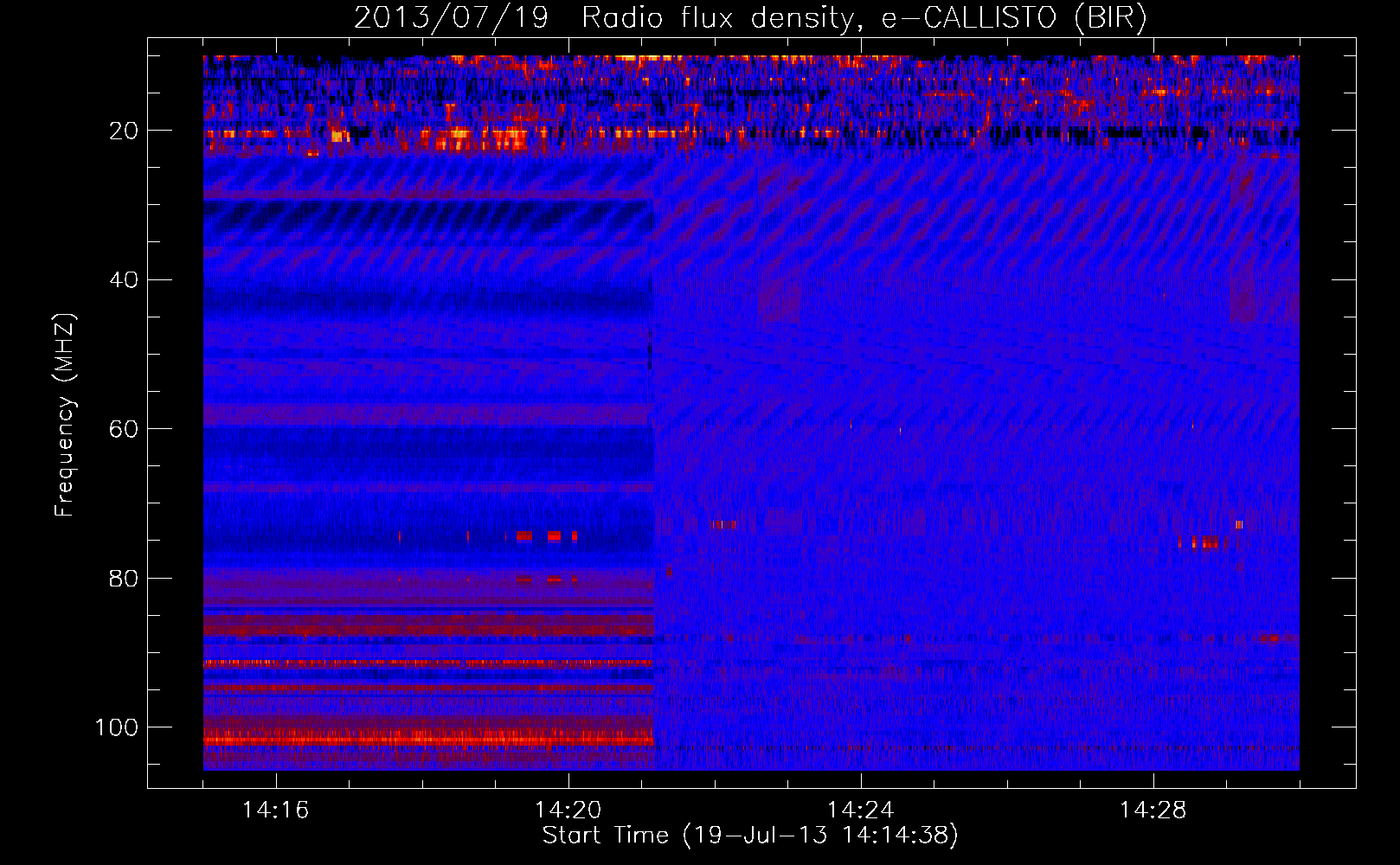Viewport: 1400px width, 865px height.
Task: Click the "20" frequency tick label
Action: [125, 131]
